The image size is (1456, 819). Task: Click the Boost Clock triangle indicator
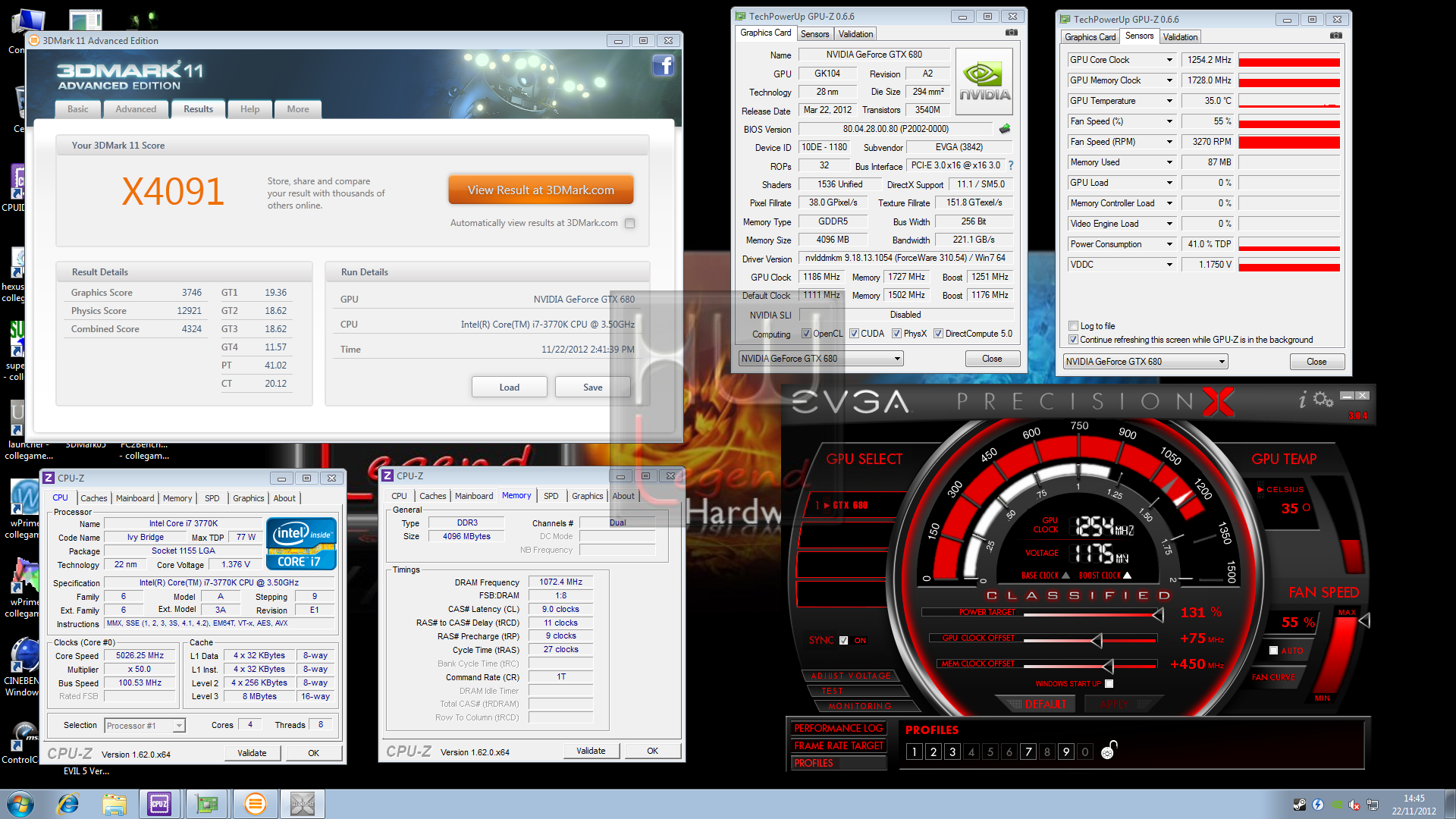pyautogui.click(x=1126, y=576)
